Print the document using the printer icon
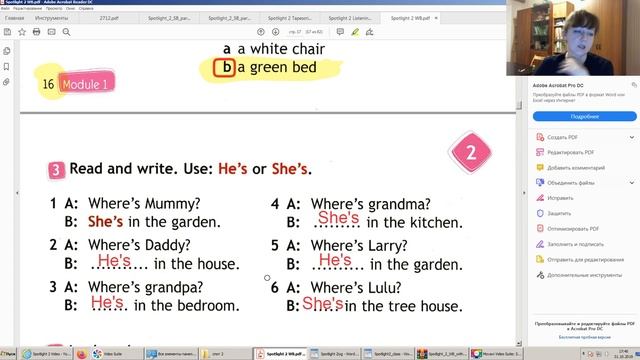 pyautogui.click(x=37, y=32)
